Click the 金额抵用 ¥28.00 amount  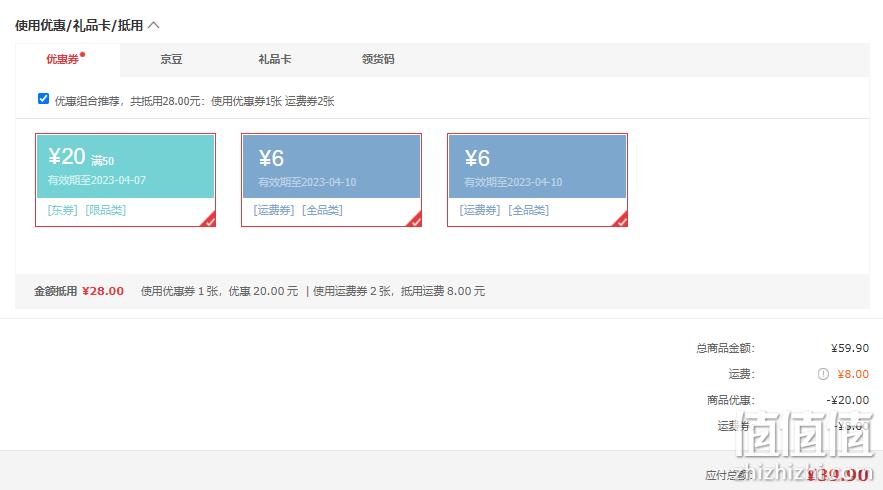point(102,291)
